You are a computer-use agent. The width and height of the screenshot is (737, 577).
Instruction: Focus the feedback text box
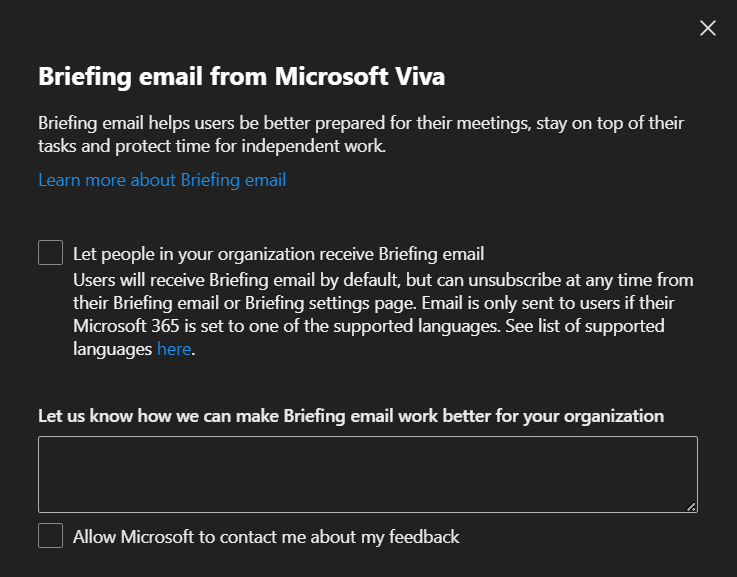click(367, 474)
